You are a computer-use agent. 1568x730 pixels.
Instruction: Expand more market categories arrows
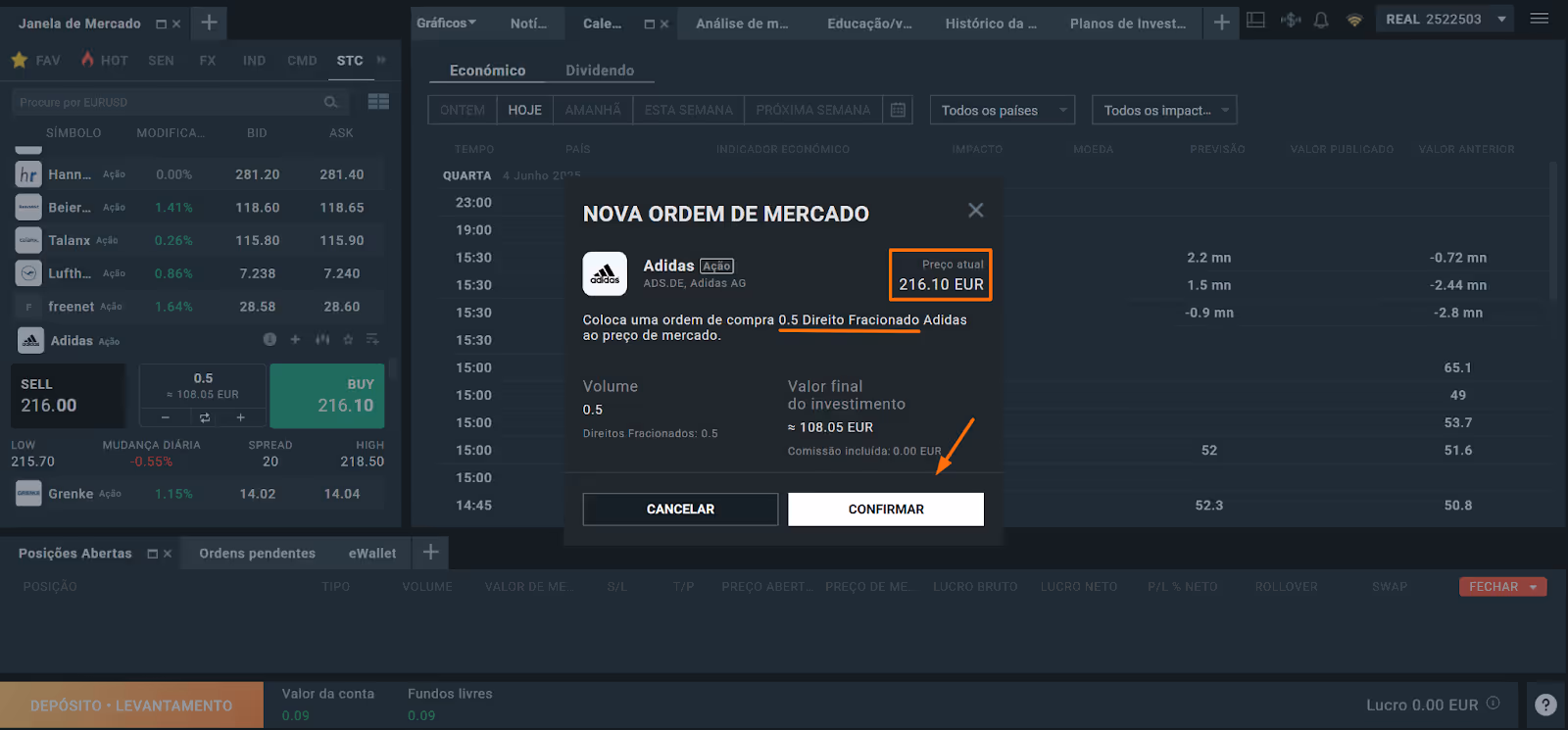coord(381,61)
